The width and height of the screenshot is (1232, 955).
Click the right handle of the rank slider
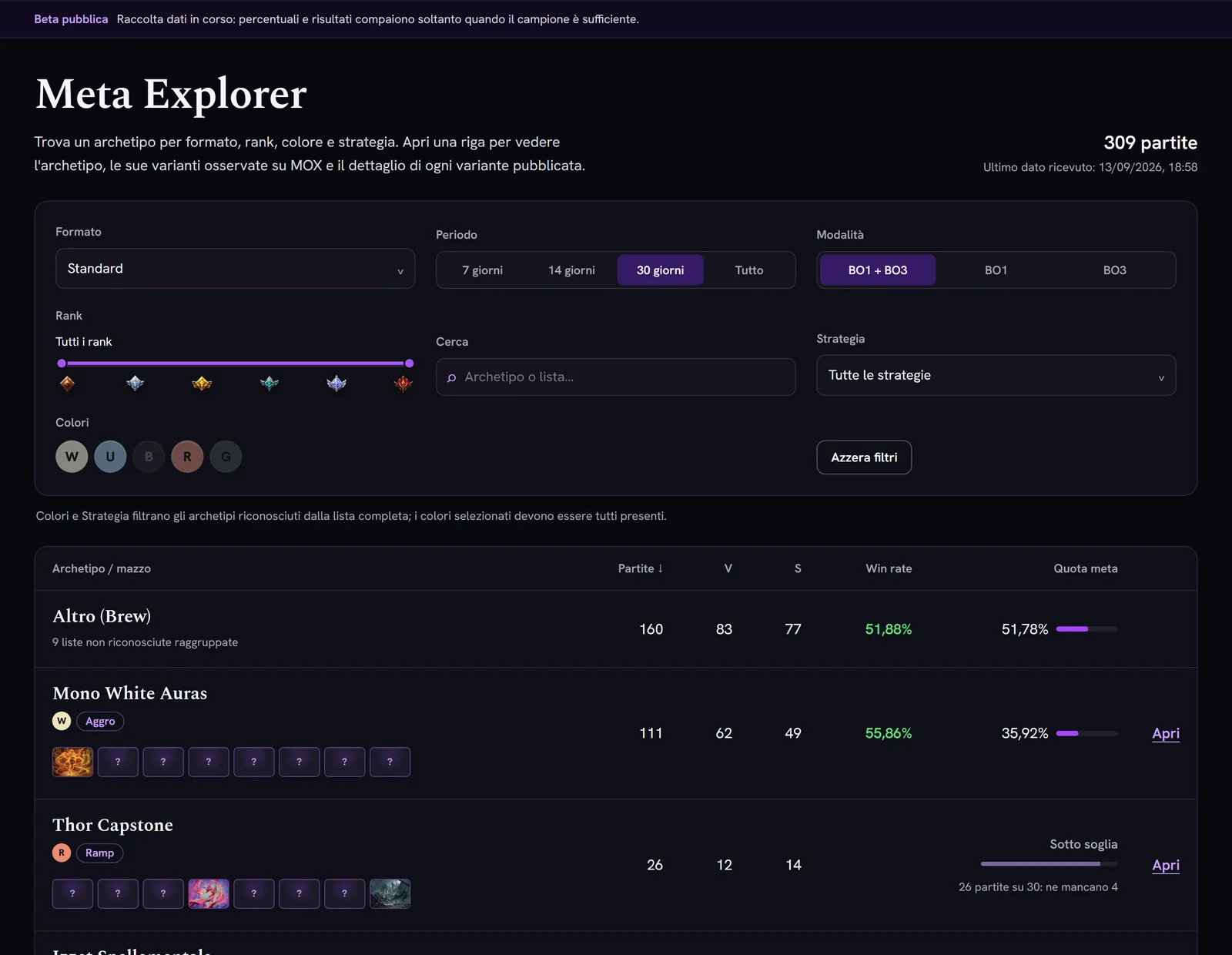tap(410, 364)
